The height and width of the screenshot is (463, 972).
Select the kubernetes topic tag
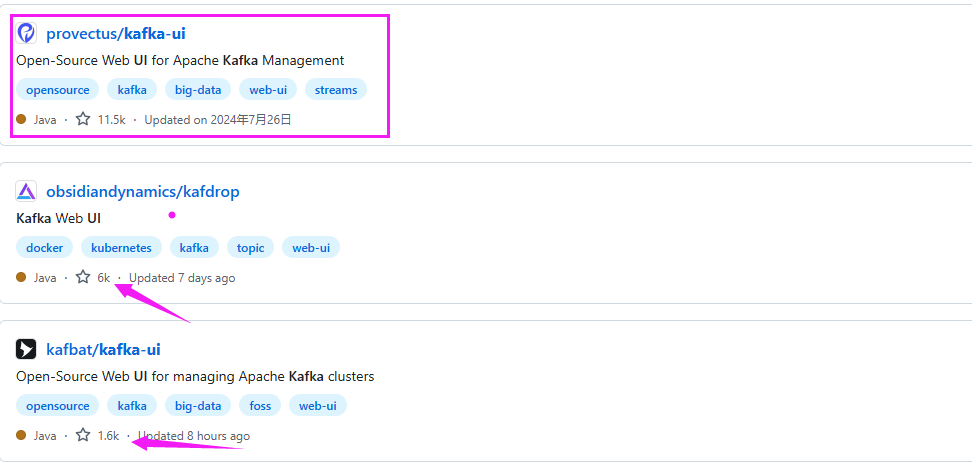point(122,248)
